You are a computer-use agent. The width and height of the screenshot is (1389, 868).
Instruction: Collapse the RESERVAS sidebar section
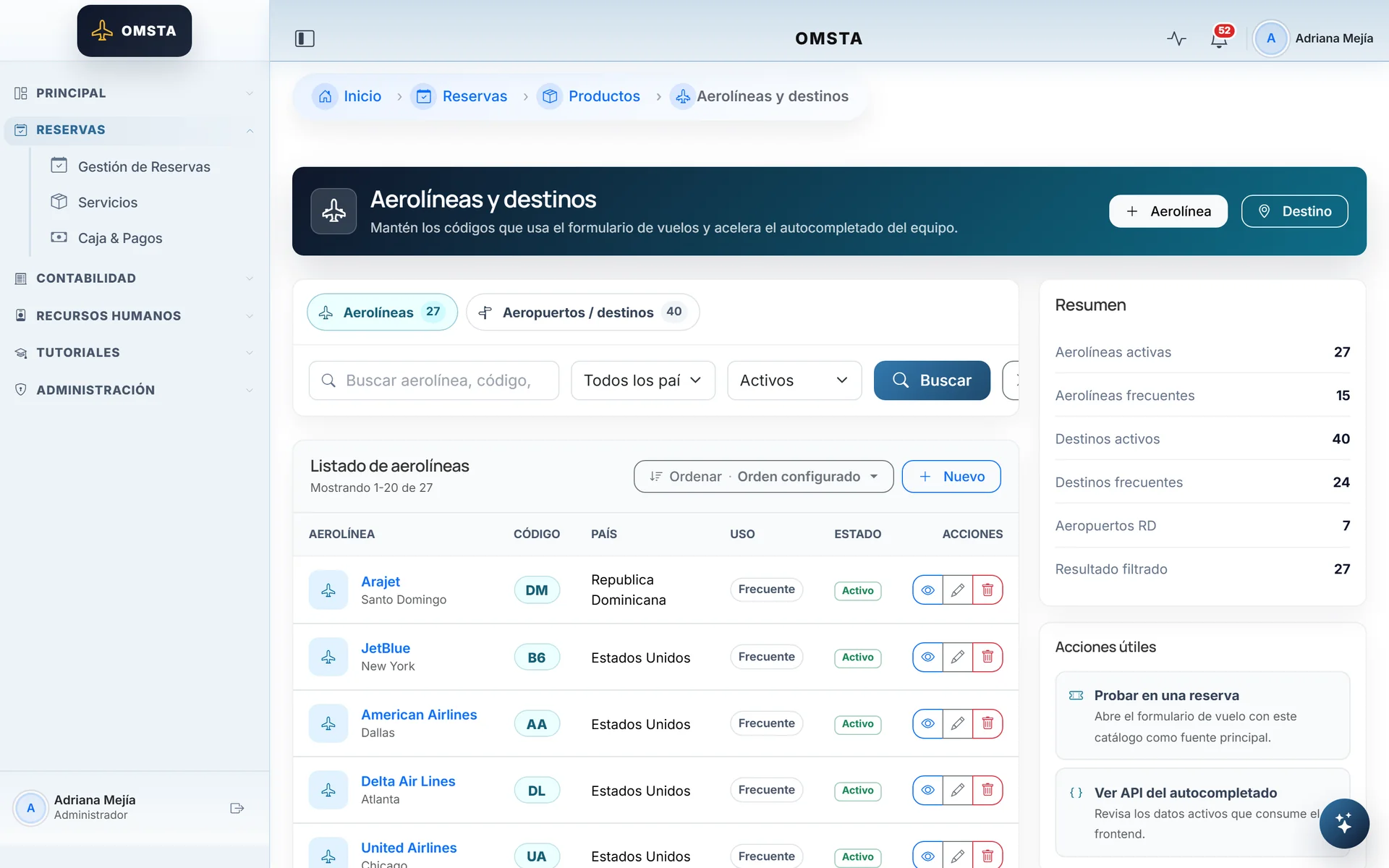[x=135, y=130]
